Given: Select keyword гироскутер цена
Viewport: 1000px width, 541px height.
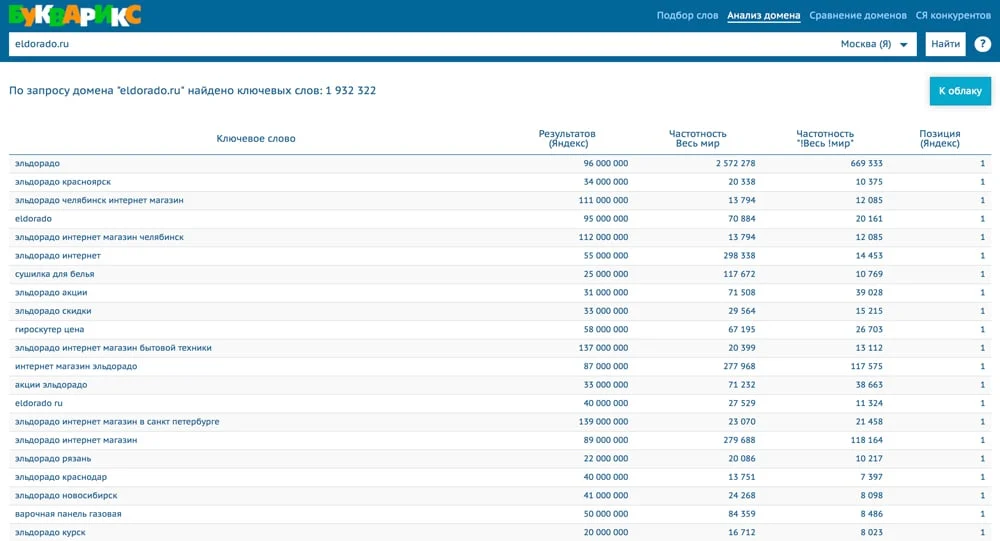Looking at the screenshot, I should pos(49,330).
